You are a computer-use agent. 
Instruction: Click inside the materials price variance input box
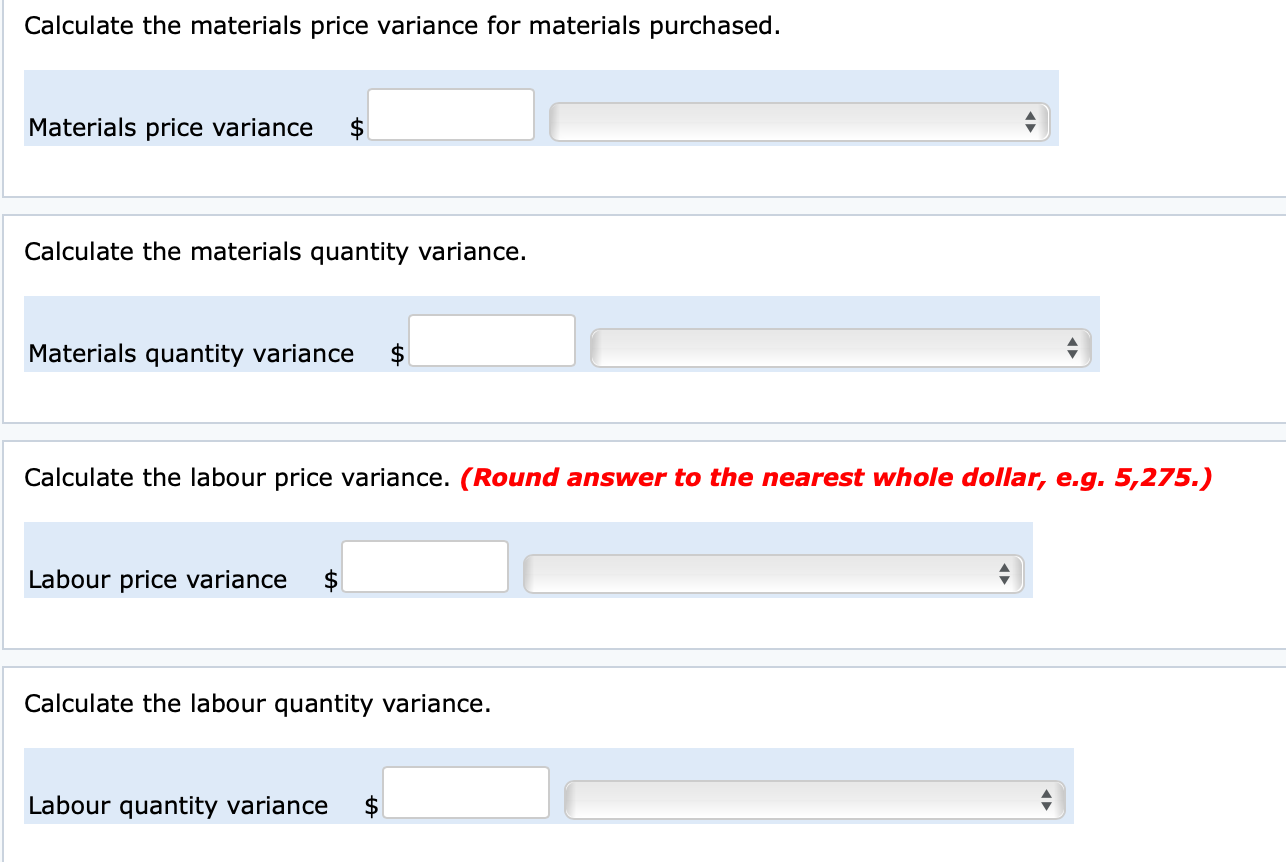click(x=451, y=114)
